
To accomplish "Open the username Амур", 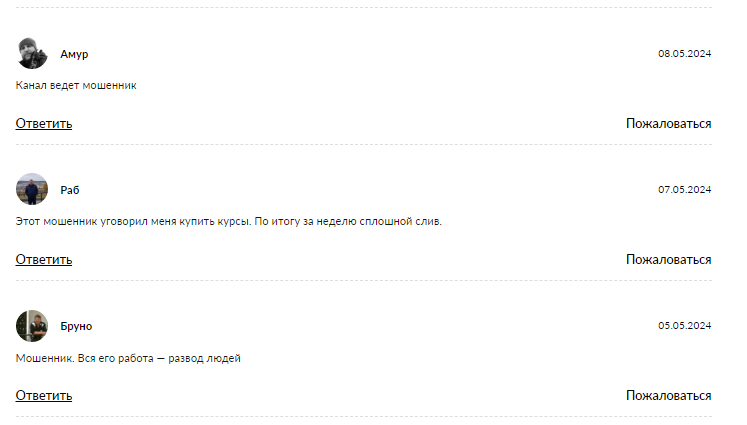I will (74, 54).
